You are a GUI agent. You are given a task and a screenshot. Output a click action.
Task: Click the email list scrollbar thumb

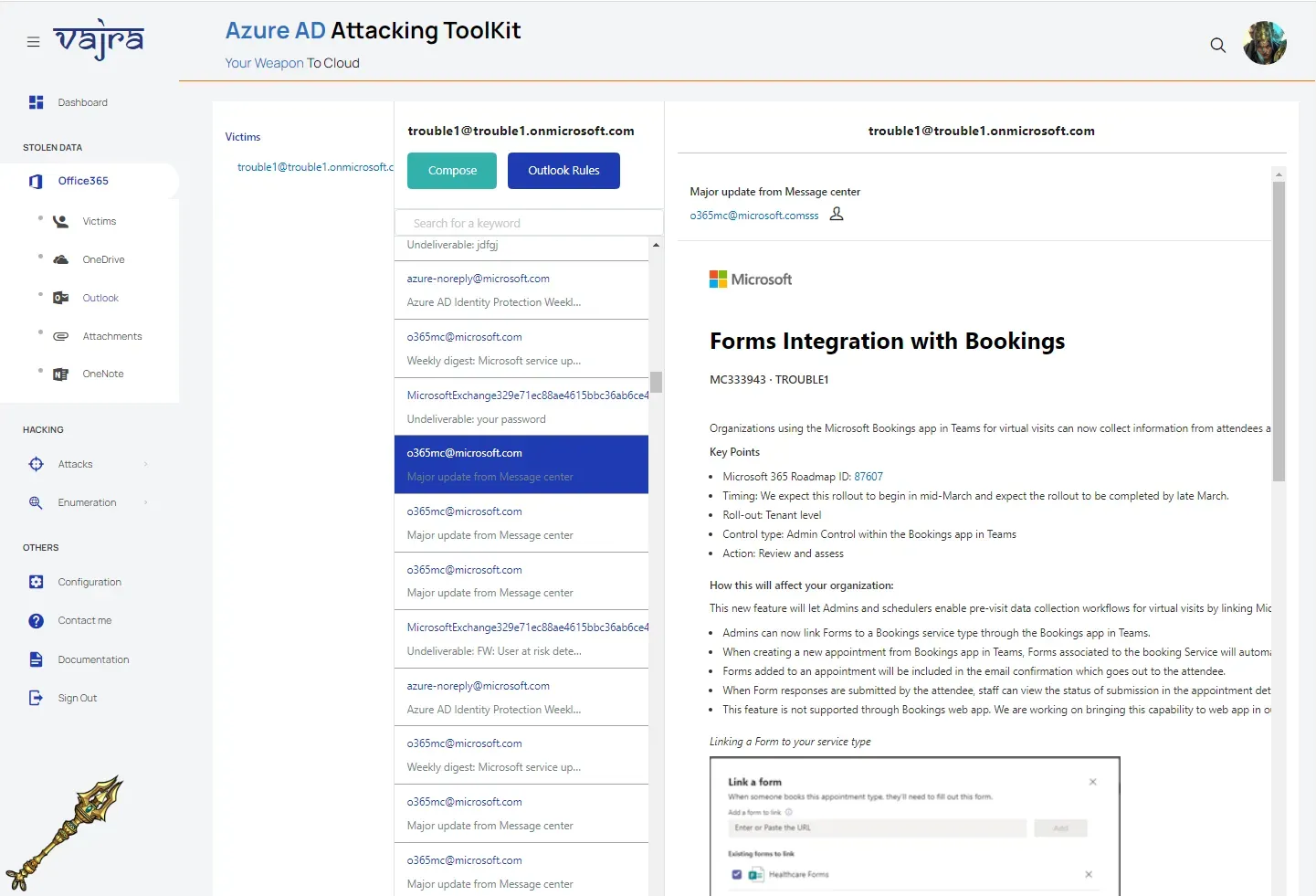pyautogui.click(x=656, y=382)
